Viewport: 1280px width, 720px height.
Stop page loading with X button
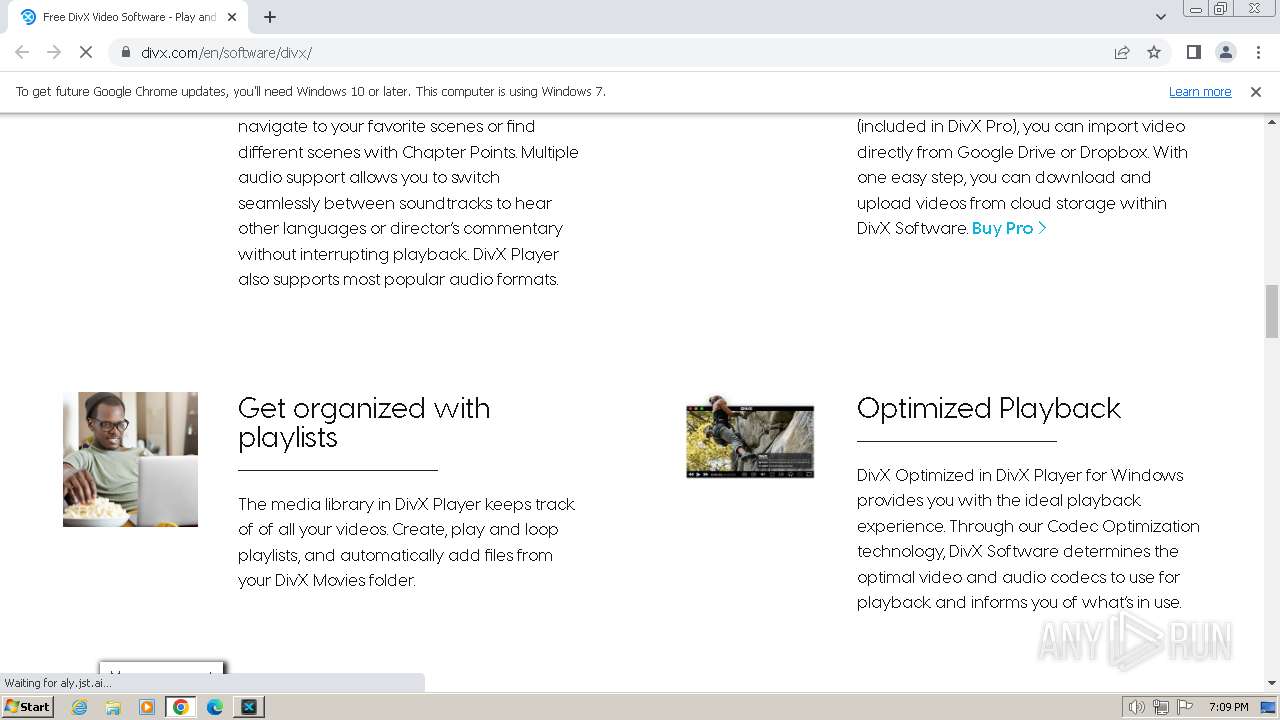(87, 52)
